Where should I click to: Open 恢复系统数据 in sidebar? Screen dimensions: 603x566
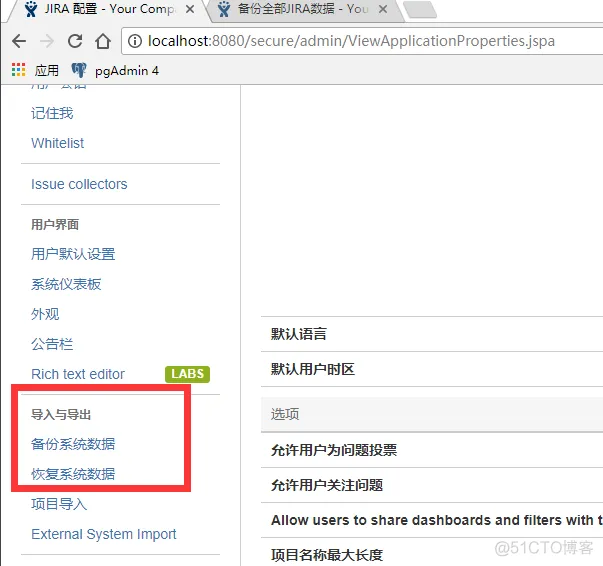click(x=73, y=474)
